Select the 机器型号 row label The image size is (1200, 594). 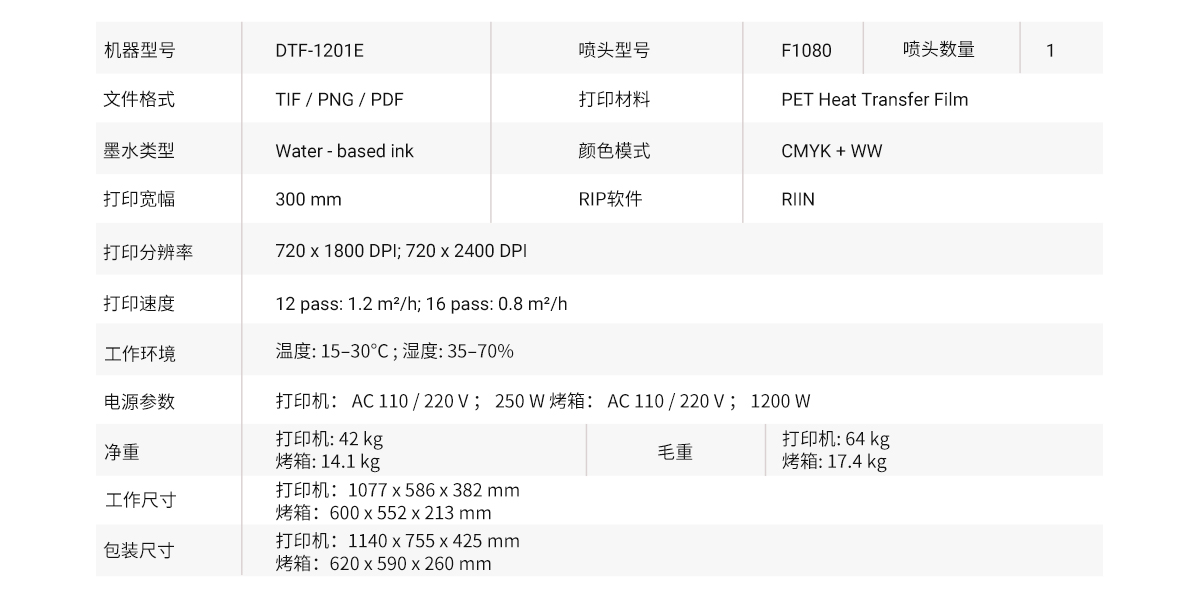point(139,50)
